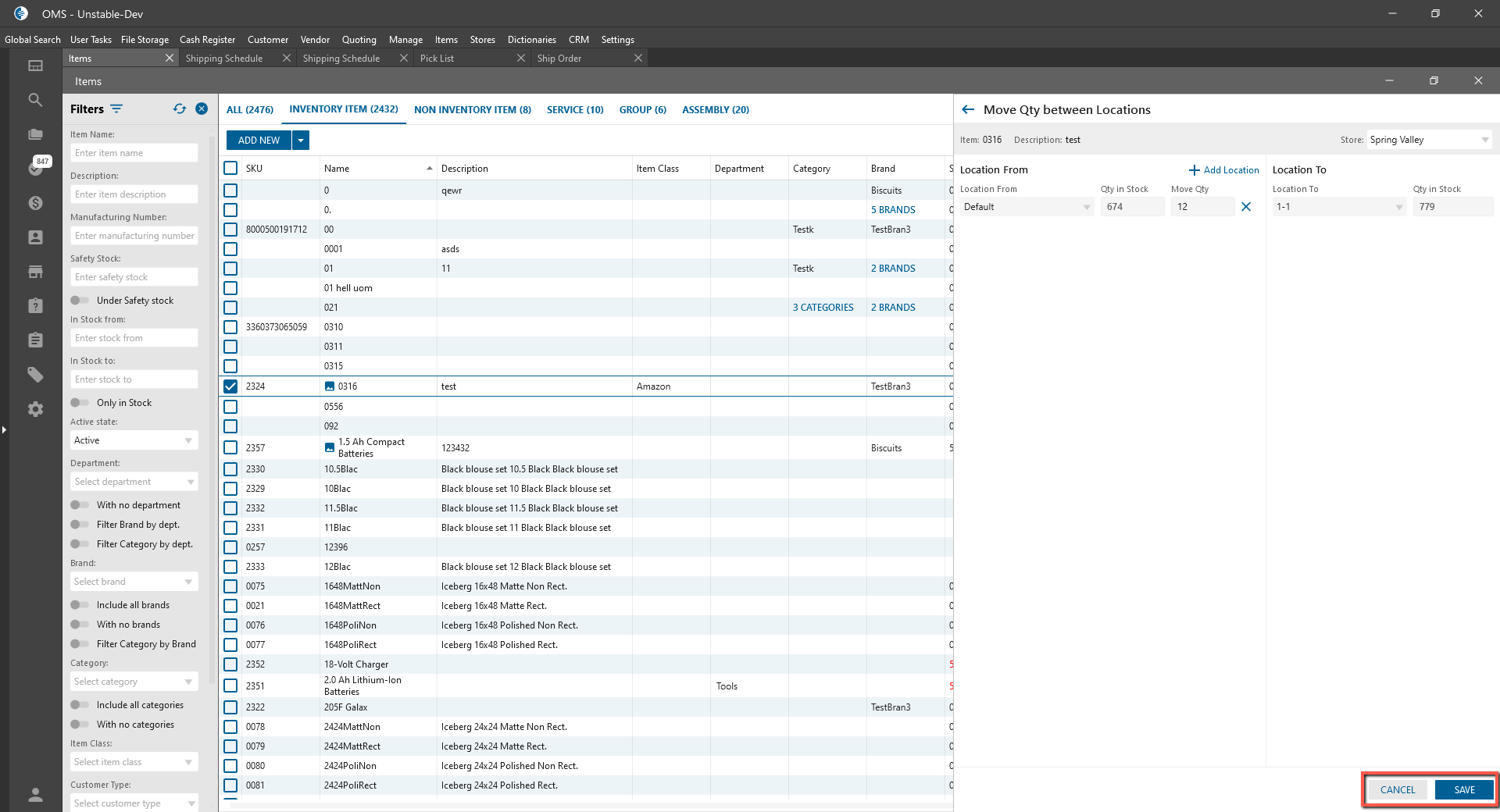The width and height of the screenshot is (1500, 812).
Task: Click the Add Location link
Action: pyautogui.click(x=1223, y=170)
